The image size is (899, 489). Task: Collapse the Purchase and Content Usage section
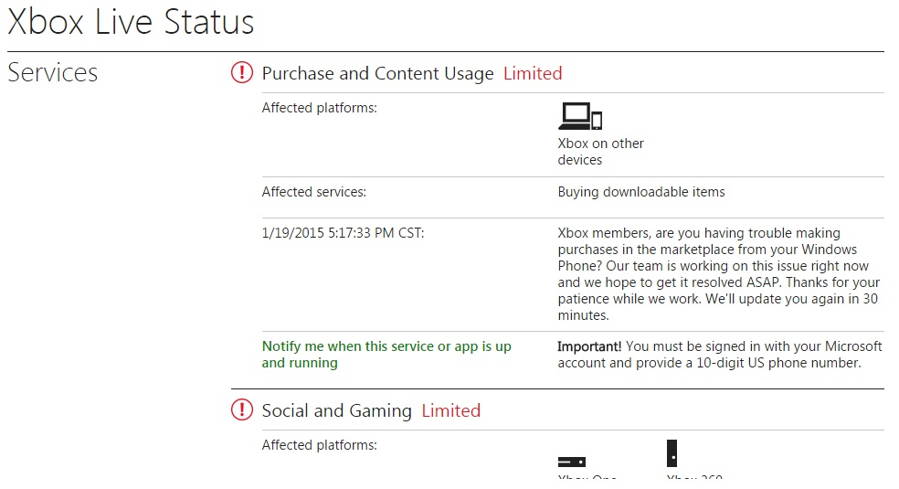[x=377, y=73]
